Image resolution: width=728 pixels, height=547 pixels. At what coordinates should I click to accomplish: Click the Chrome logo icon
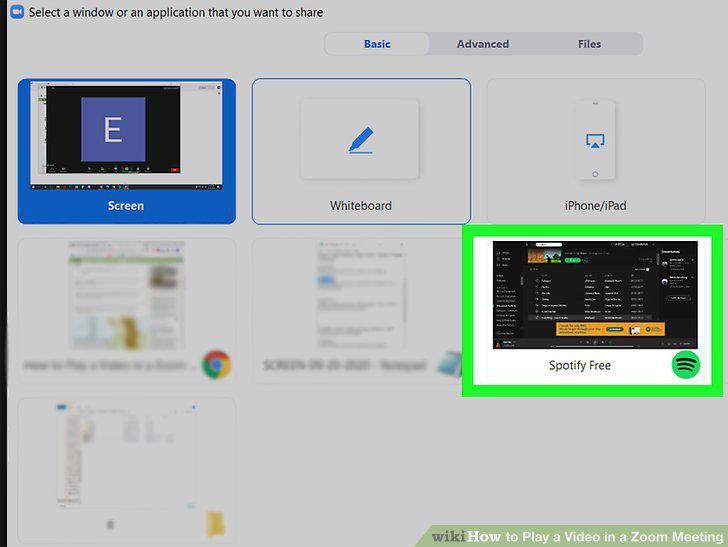[x=216, y=364]
